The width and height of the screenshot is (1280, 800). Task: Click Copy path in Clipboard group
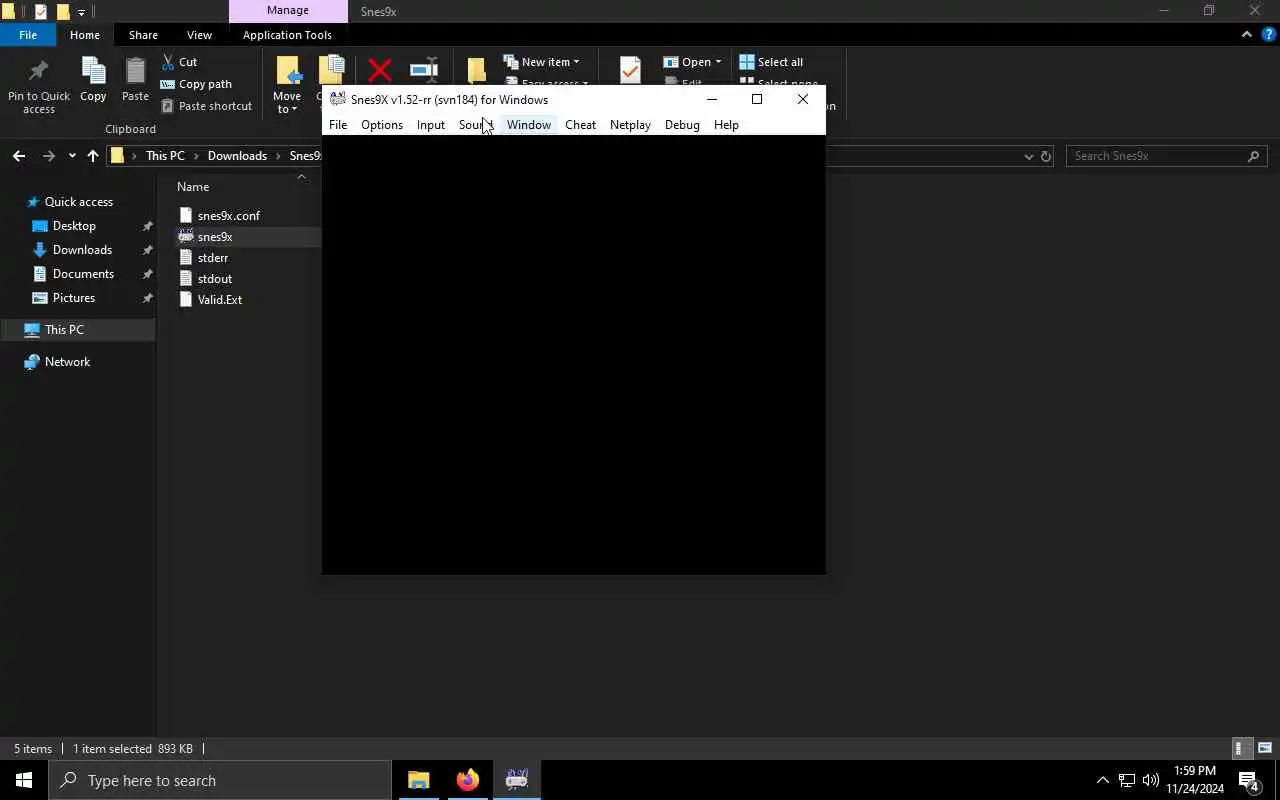click(x=197, y=84)
